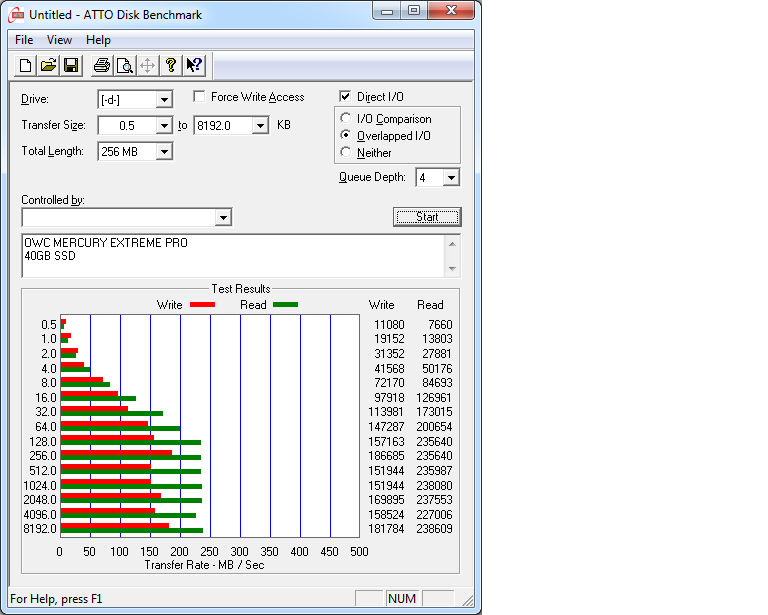Maximize the ATTO Disk Benchmark window
Viewport: 768px width, 615px height.
point(414,11)
